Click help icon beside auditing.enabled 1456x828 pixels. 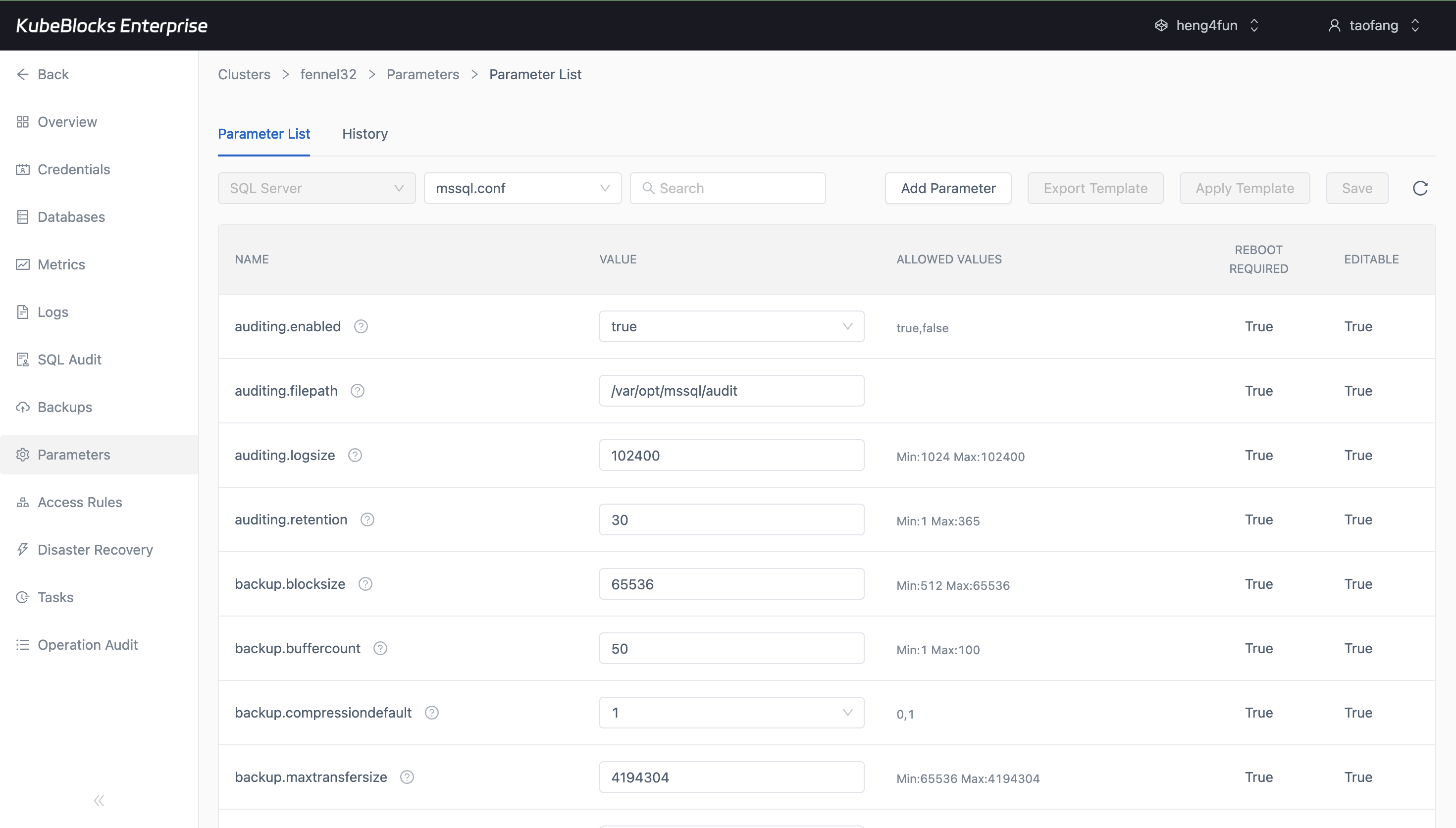coord(361,326)
